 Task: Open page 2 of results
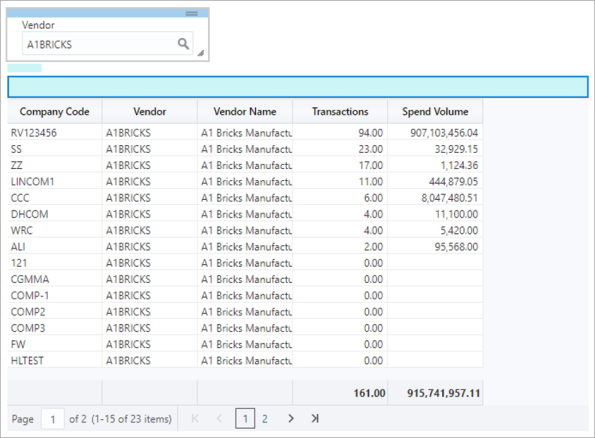click(265, 419)
